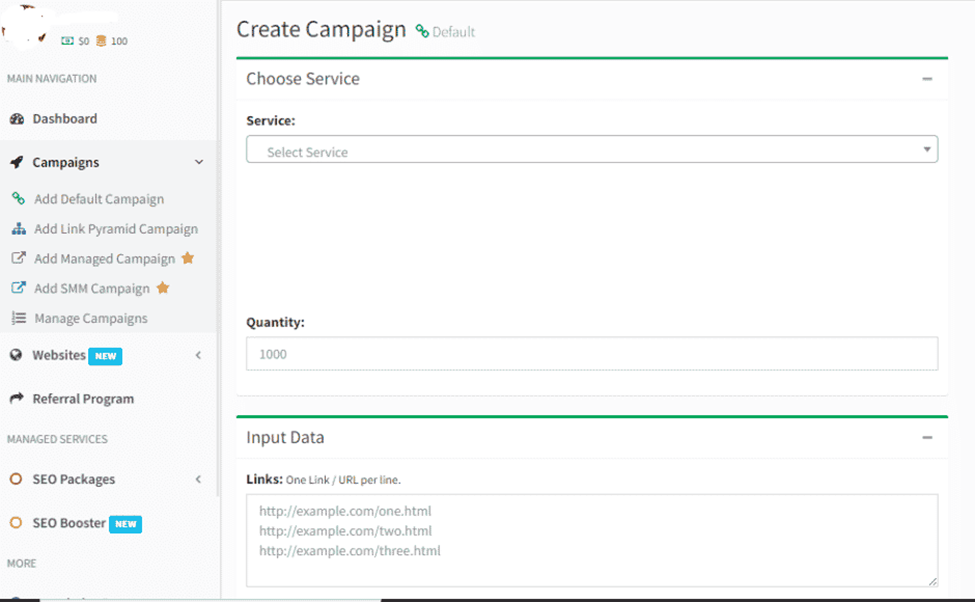Expand the SEO Packages submenu arrow
Viewport: 975px width, 602px height.
tap(198, 479)
